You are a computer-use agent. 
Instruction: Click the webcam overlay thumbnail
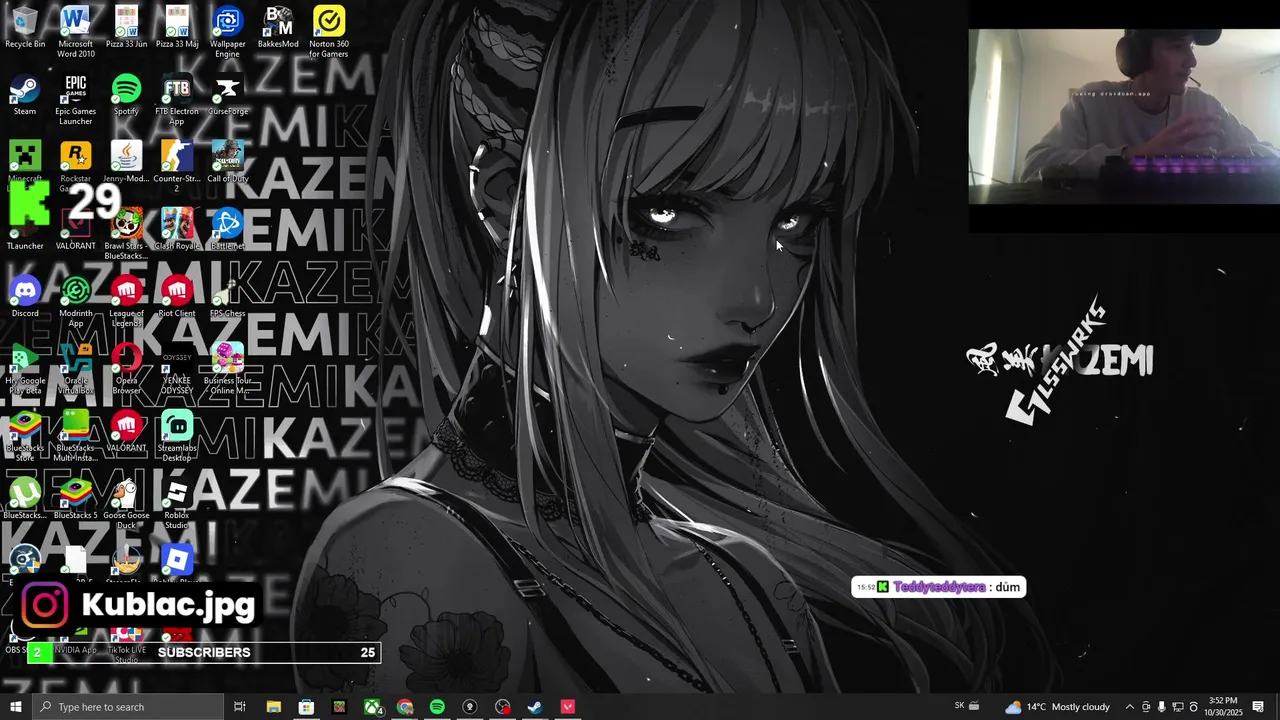(1124, 117)
